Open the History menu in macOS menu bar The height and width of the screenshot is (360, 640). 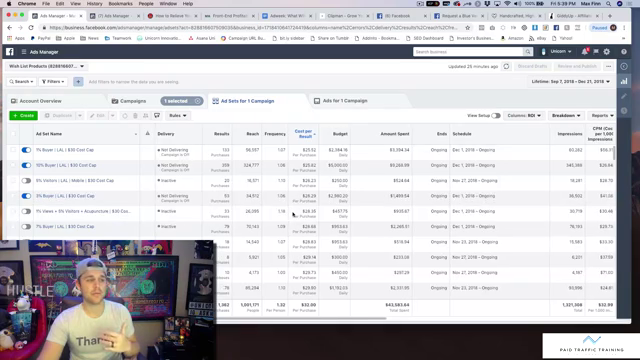click(x=94, y=4)
